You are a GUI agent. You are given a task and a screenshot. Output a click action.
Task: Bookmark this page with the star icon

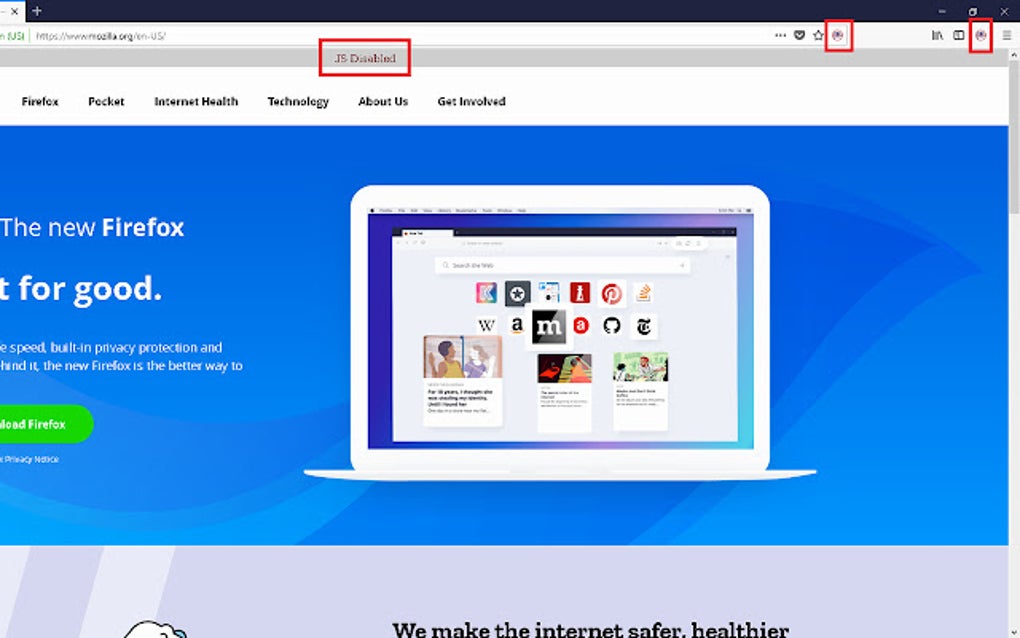pos(818,35)
